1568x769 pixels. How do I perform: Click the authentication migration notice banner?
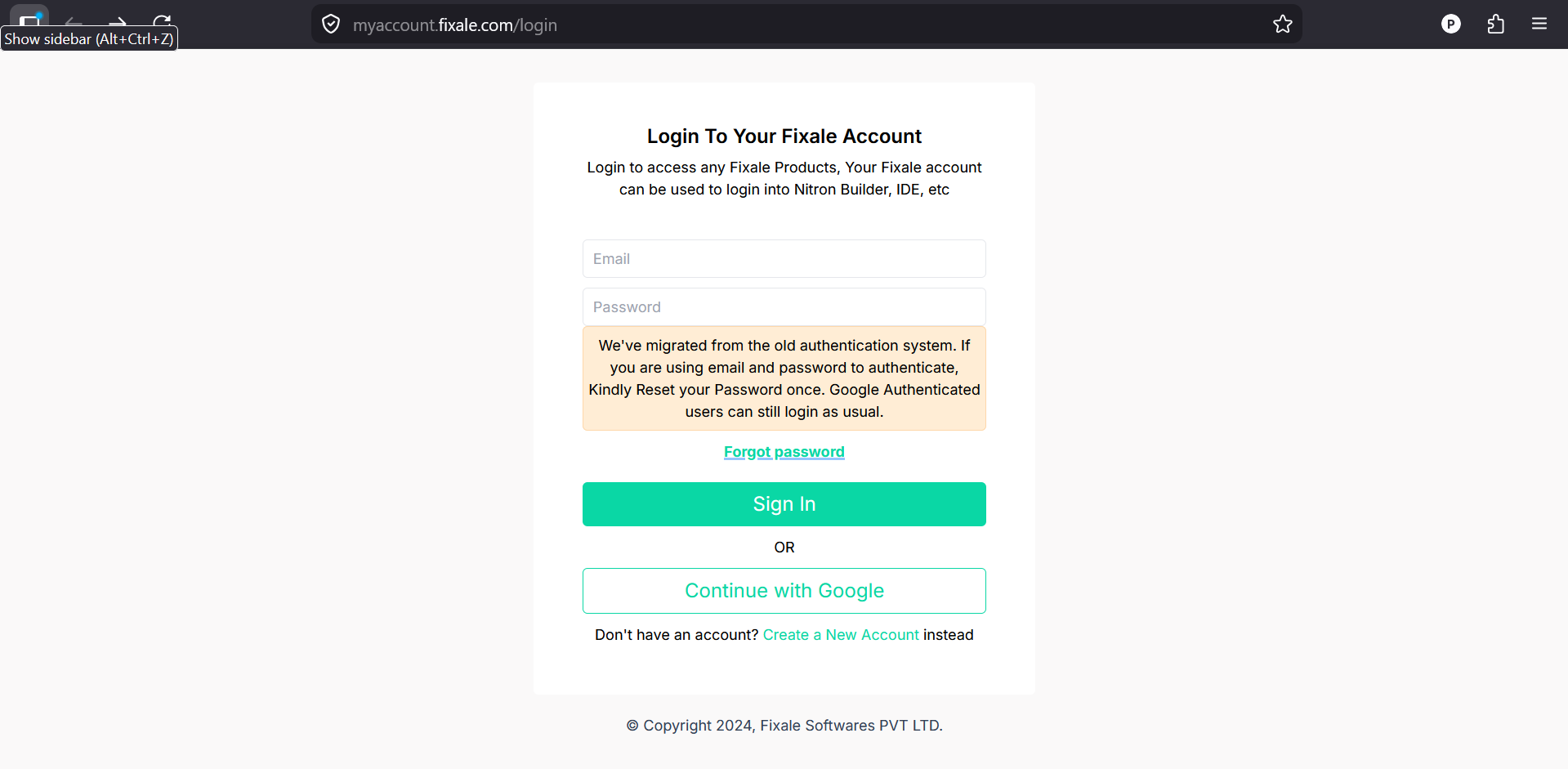[784, 378]
